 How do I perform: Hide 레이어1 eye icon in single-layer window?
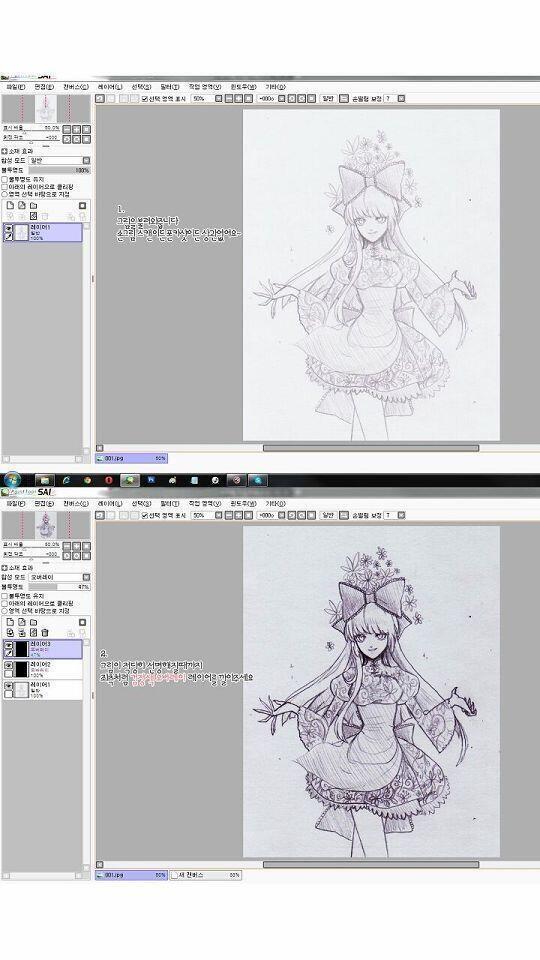tap(9, 228)
